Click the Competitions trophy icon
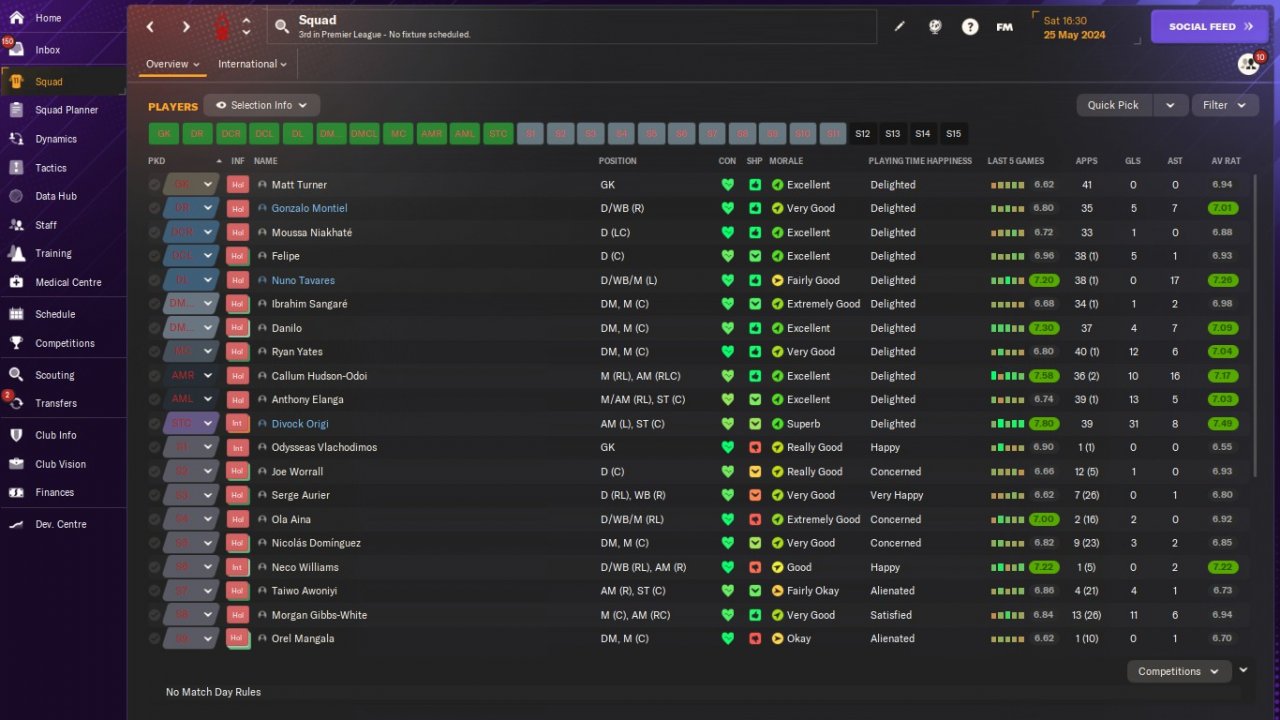This screenshot has width=1280, height=720. (16, 343)
